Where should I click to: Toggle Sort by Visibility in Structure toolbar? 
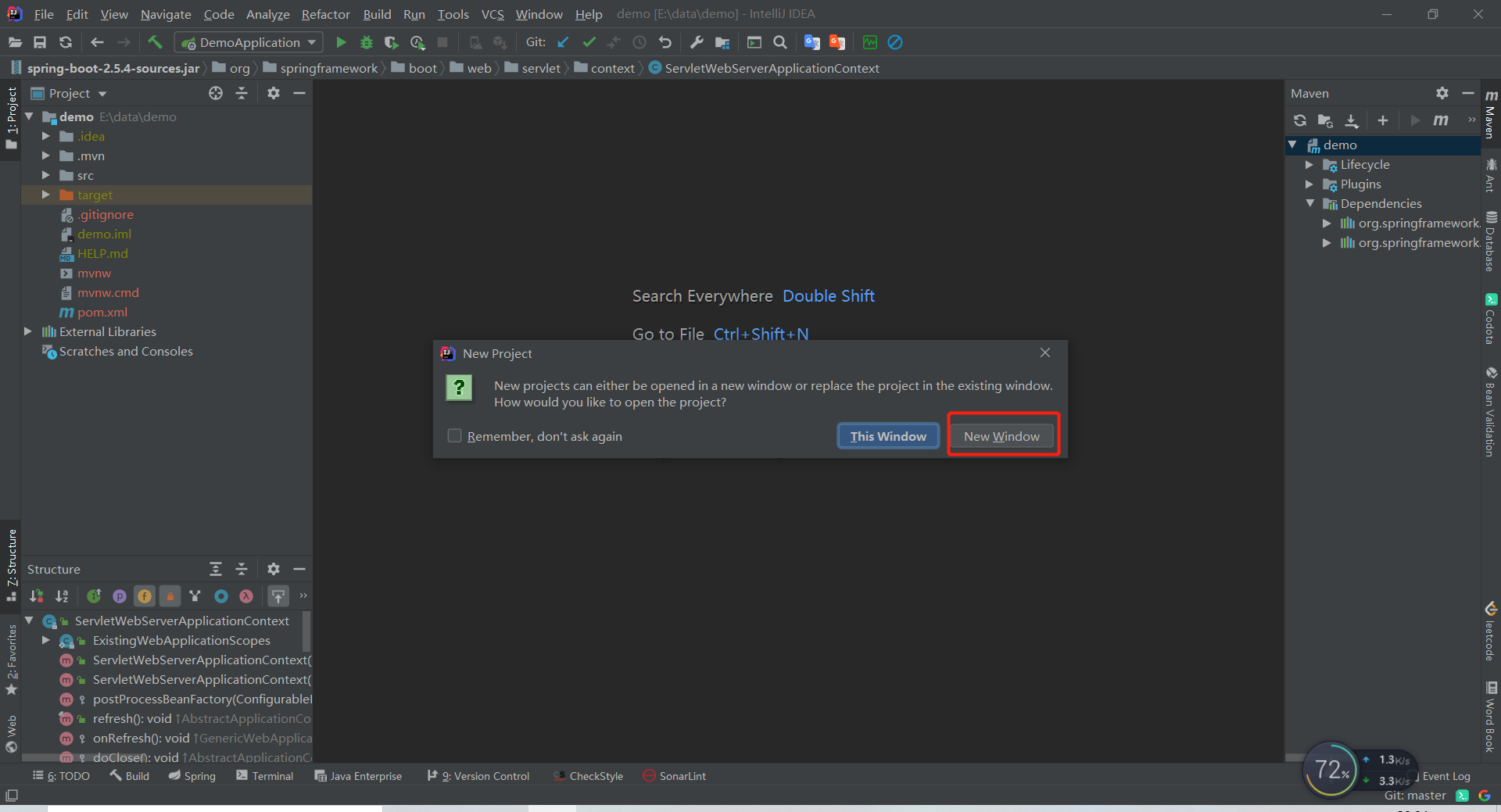tap(37, 596)
